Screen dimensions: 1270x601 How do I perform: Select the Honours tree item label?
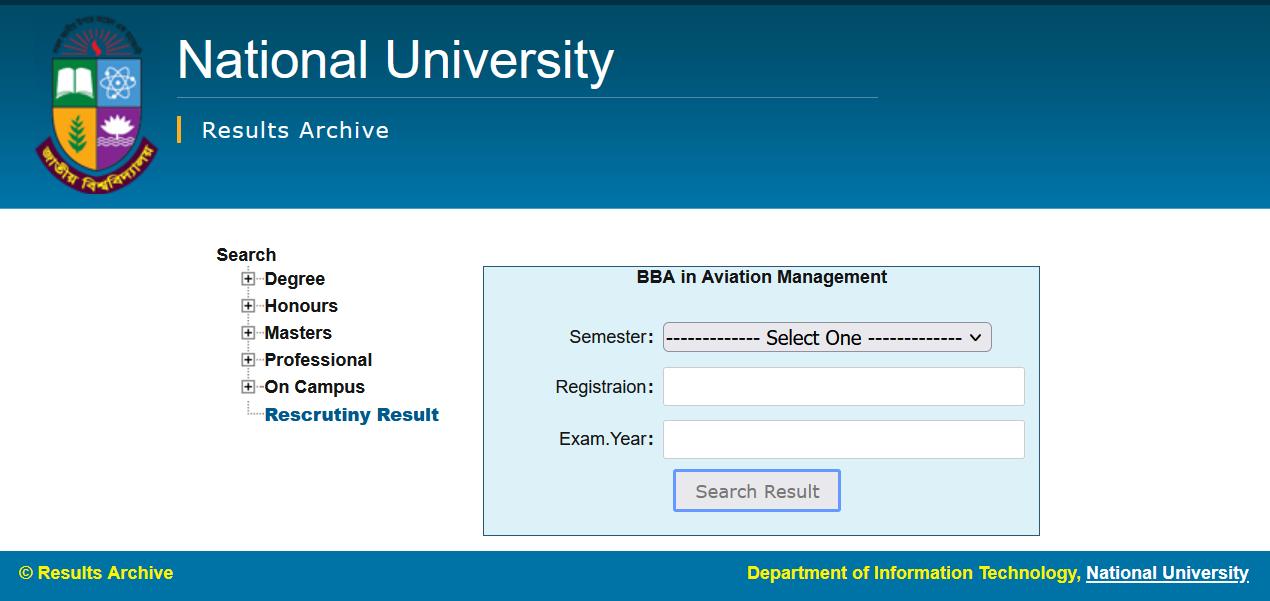[x=301, y=306]
